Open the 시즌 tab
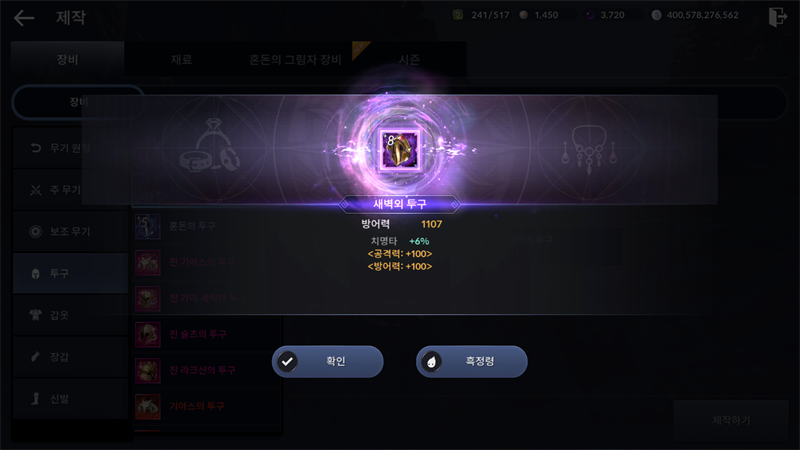The image size is (800, 450). [409, 60]
